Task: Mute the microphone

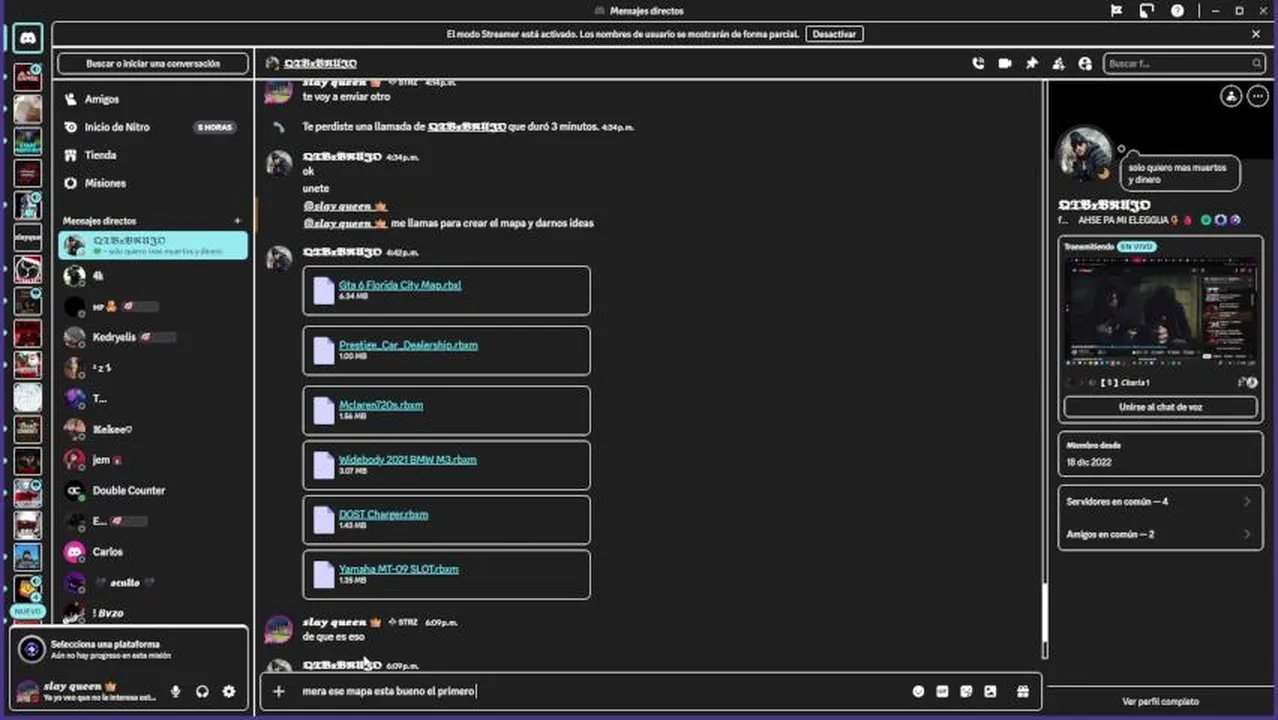Action: (176, 691)
